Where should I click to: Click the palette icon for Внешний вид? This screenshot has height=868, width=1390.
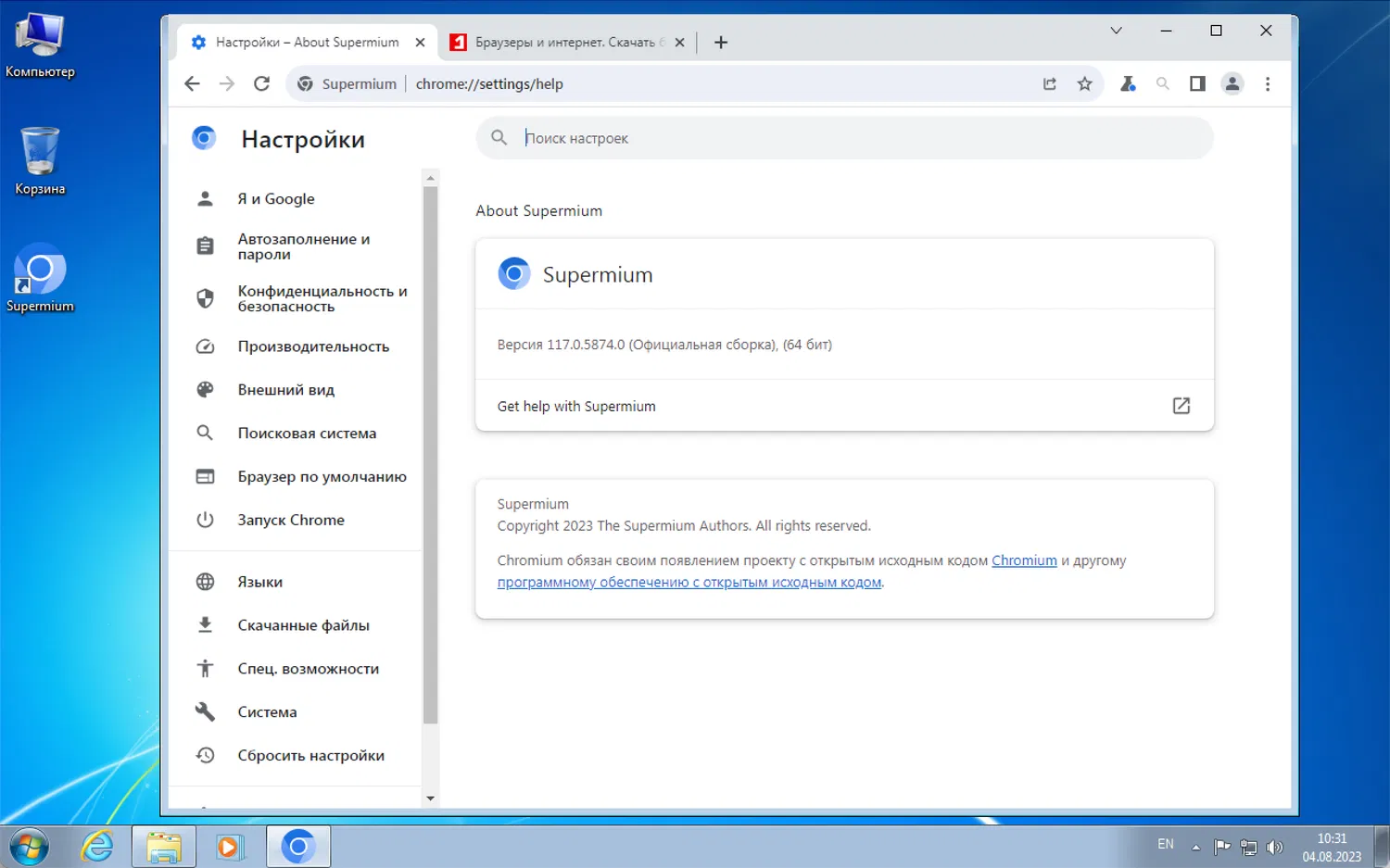click(205, 390)
